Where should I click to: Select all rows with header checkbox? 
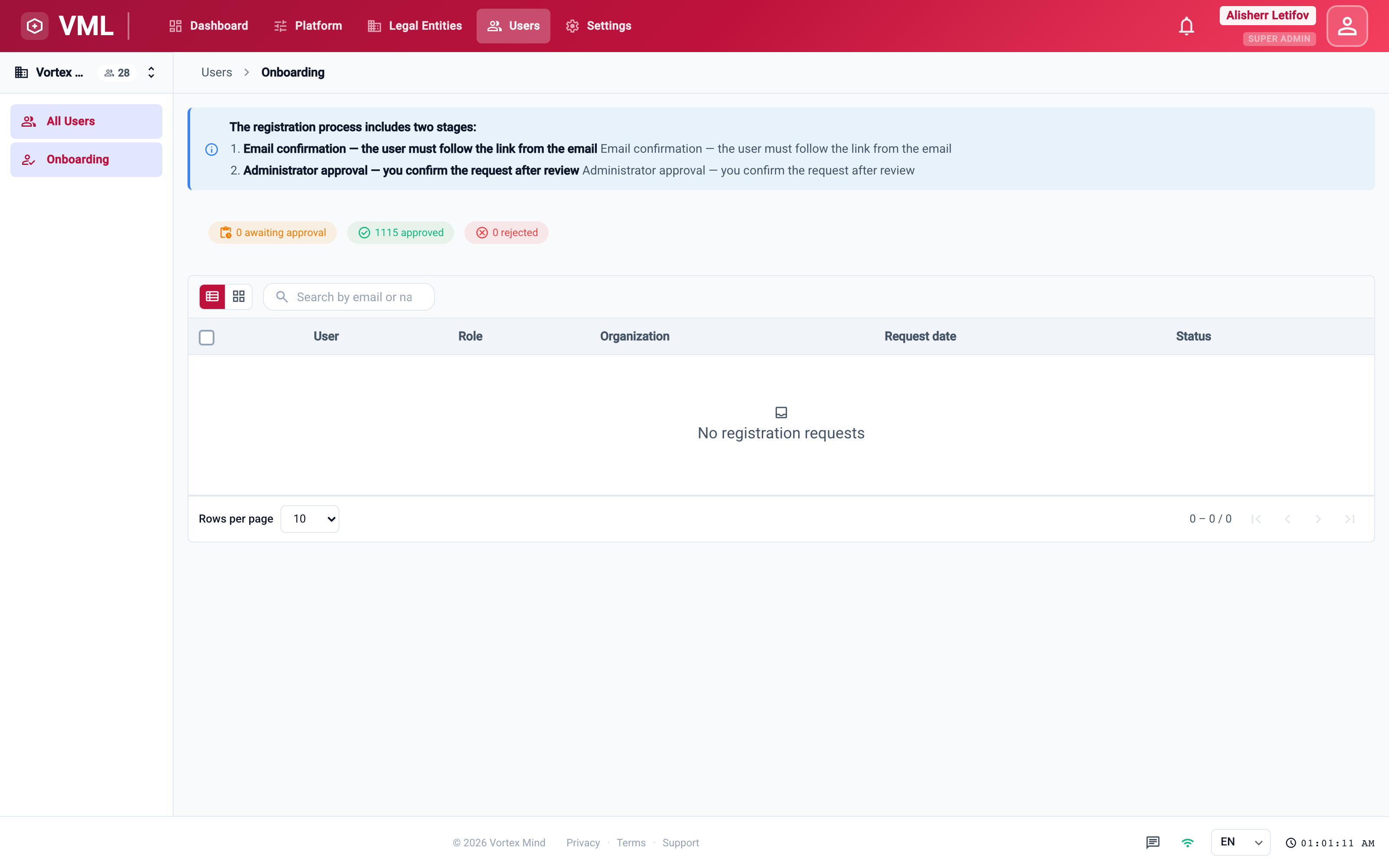[207, 337]
